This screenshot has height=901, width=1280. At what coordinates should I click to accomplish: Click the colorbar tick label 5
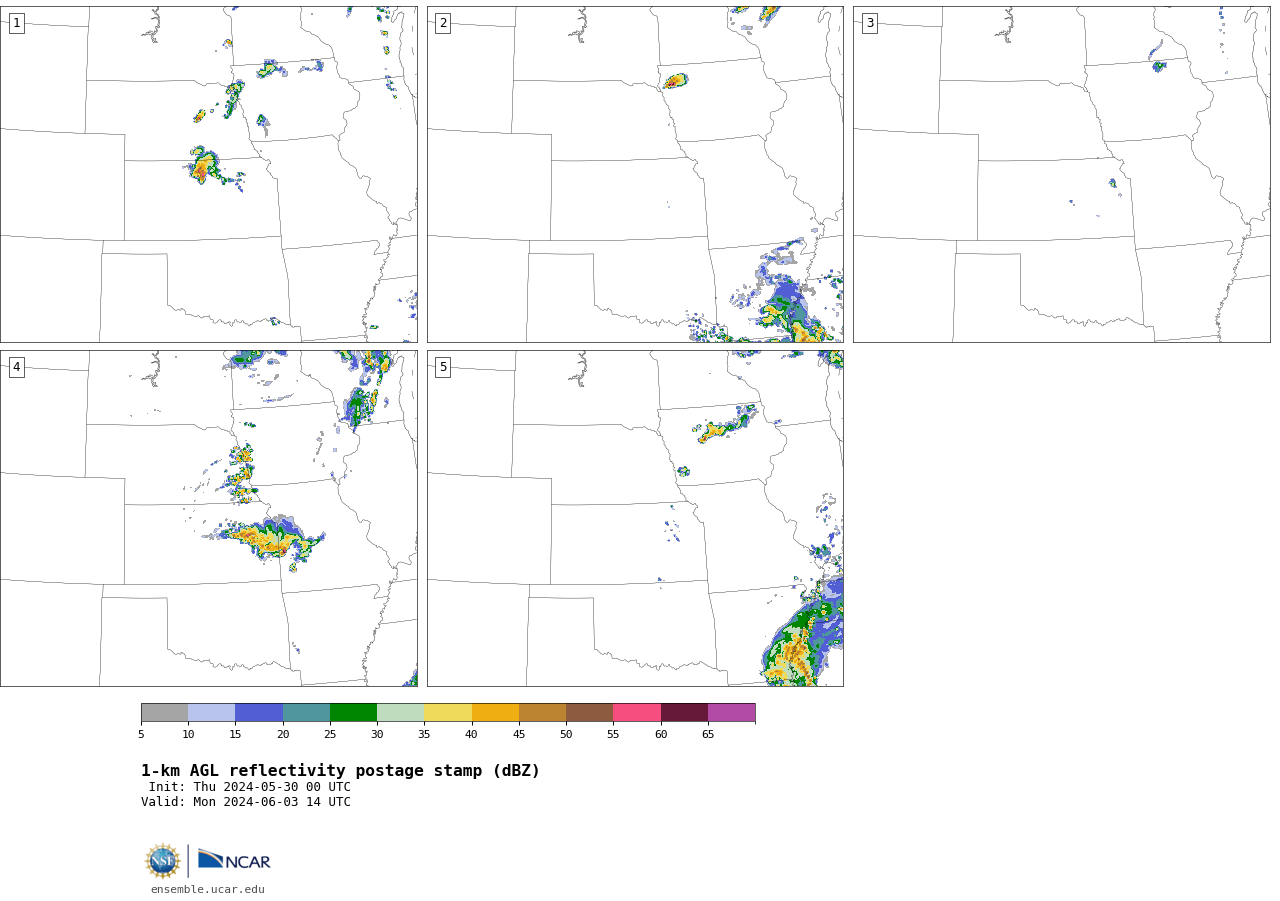click(141, 735)
